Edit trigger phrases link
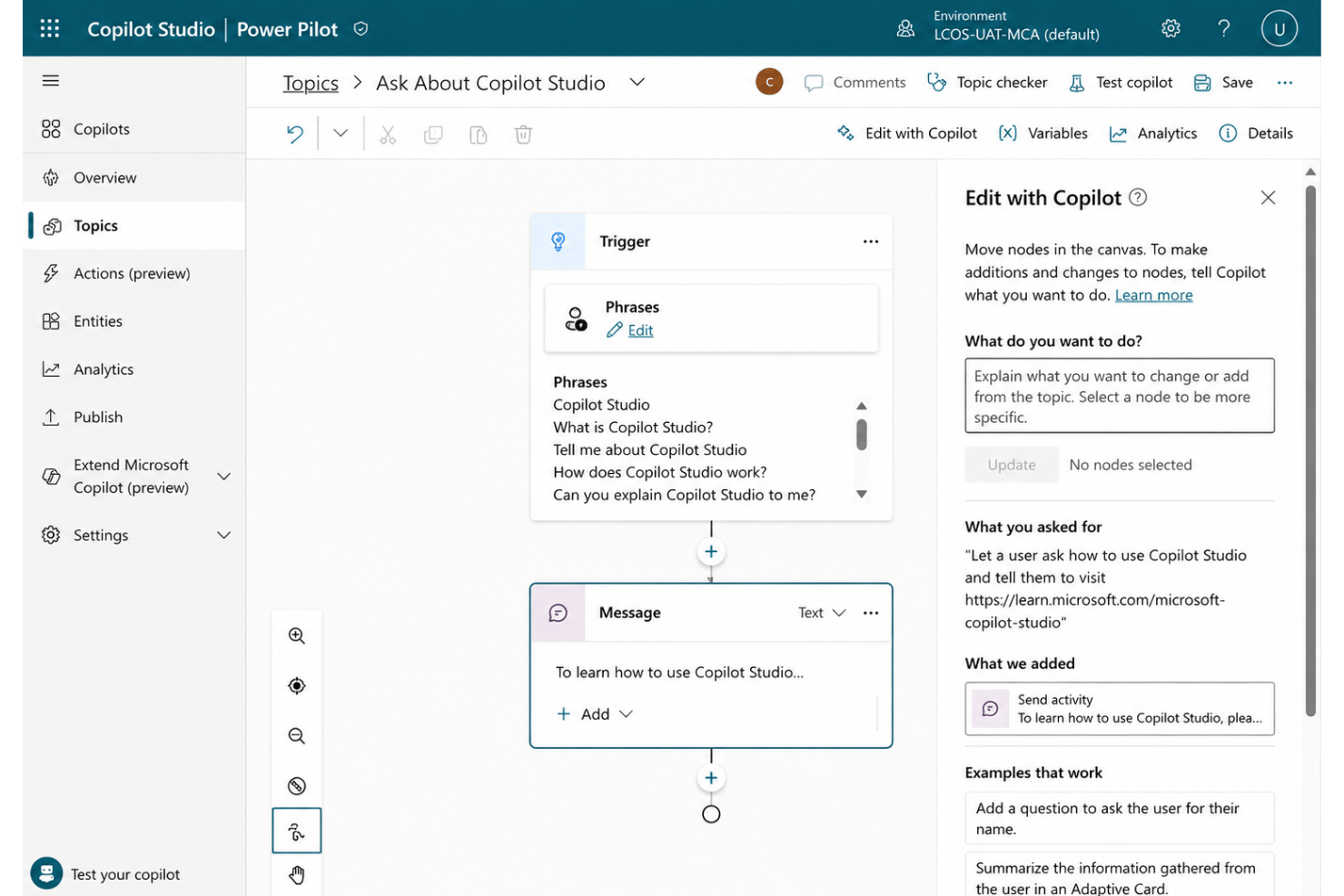The image size is (1344, 896). (640, 330)
